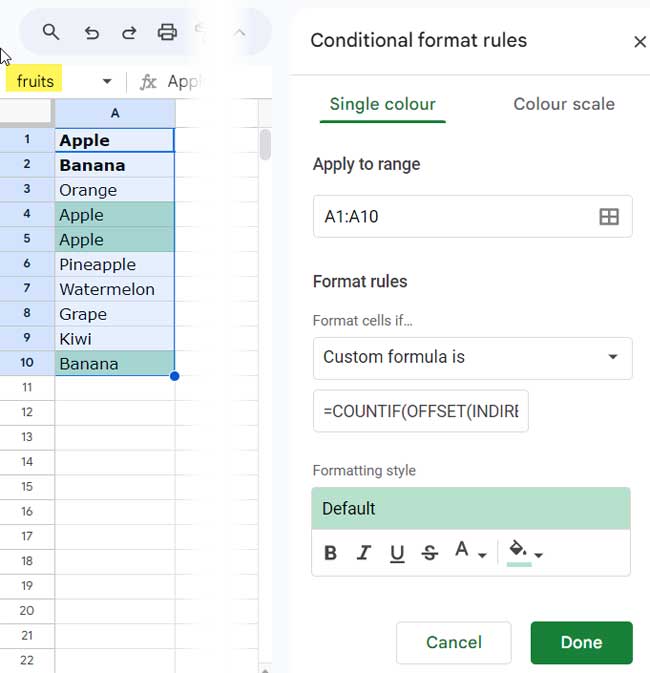Switch to the Single colour tab
650x673 pixels.
383,105
